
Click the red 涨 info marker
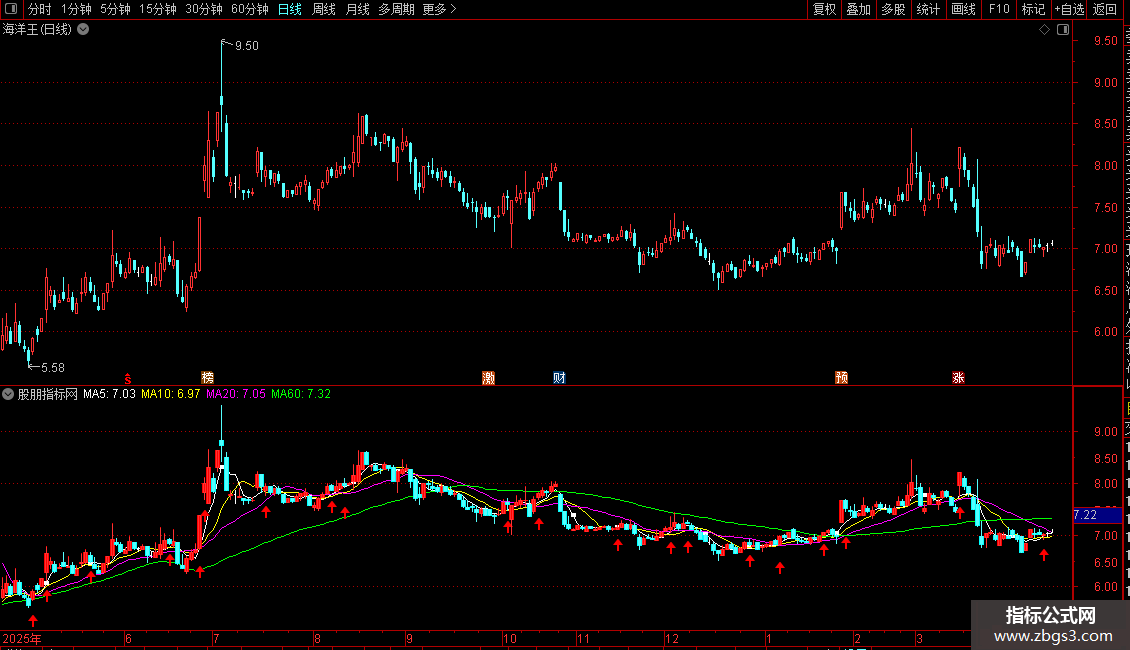pos(958,378)
